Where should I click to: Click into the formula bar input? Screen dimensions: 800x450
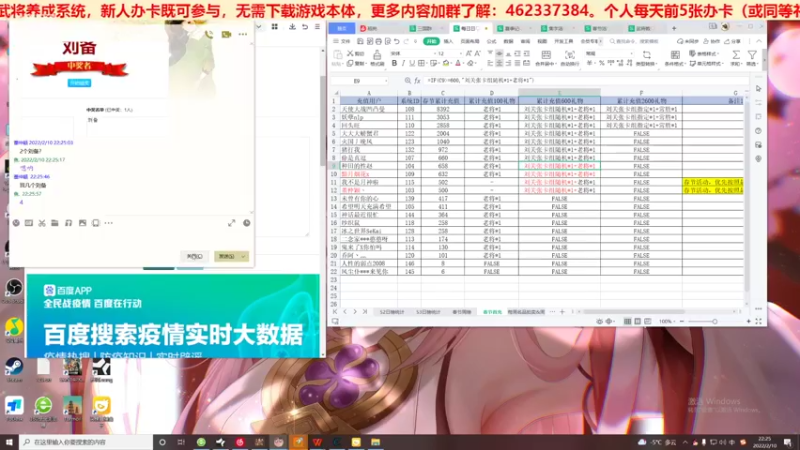[587, 81]
